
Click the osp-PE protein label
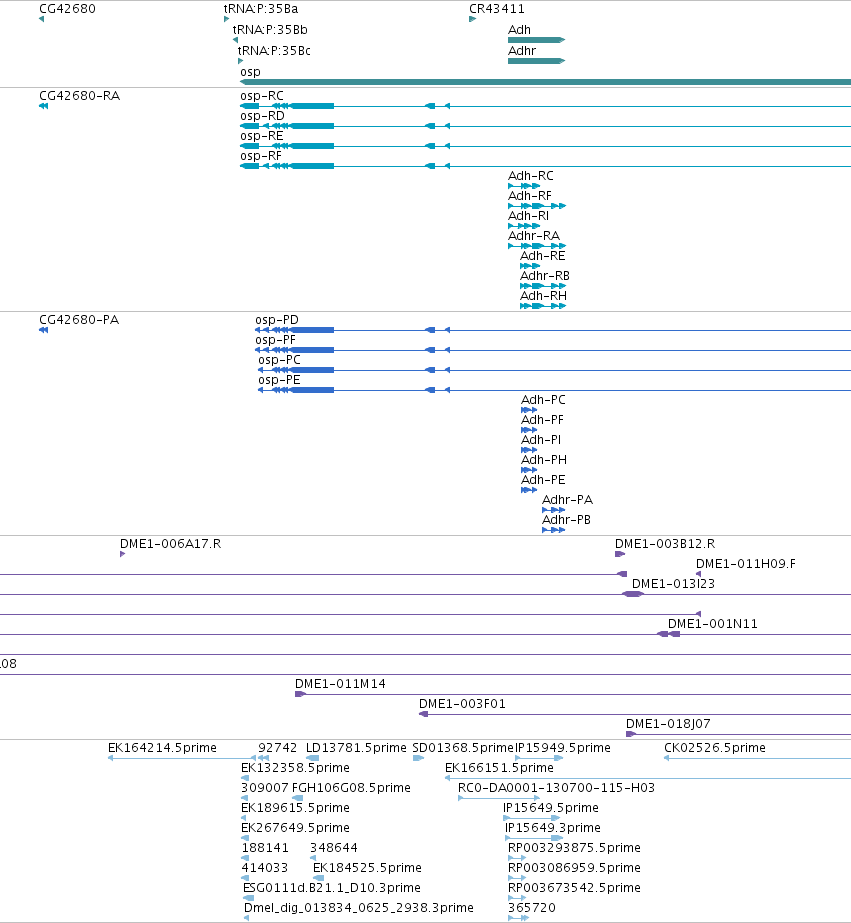(x=280, y=380)
